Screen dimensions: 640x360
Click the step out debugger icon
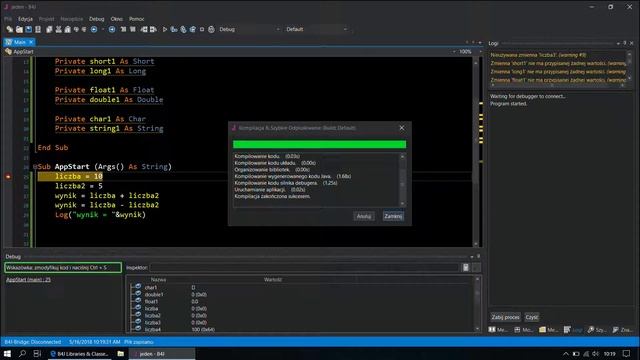click(193, 29)
